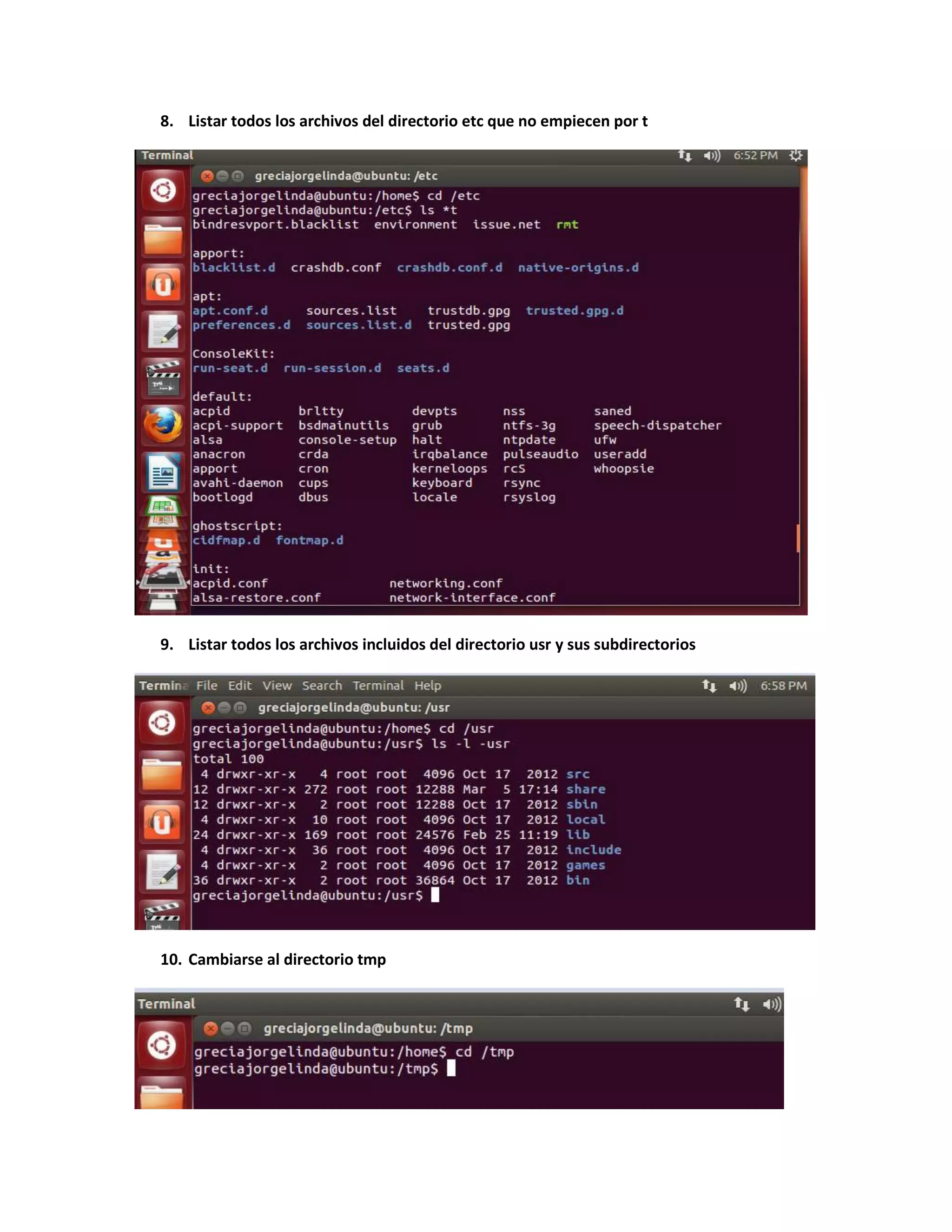This screenshot has height=1232, width=952.
Task: Open Edit menu in /usr terminal
Action: [x=240, y=685]
